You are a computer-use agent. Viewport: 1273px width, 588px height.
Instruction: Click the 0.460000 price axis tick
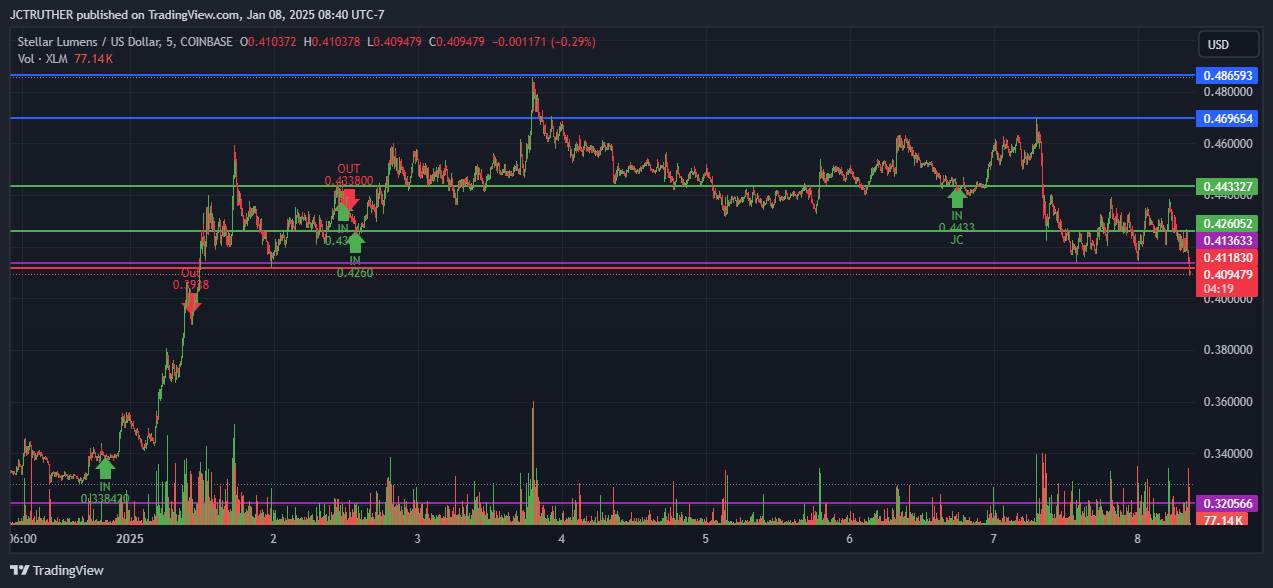1227,144
